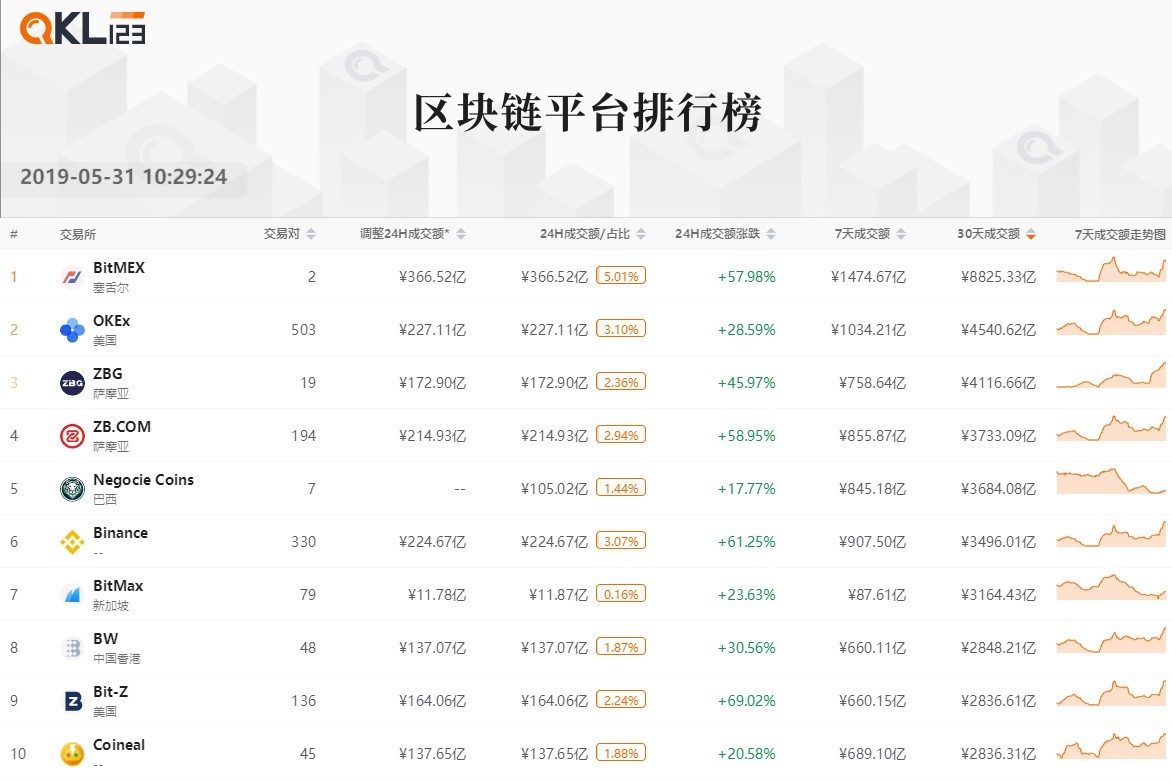Viewport: 1172px width, 781px height.
Task: Click the 交易所 column header
Action: click(78, 235)
